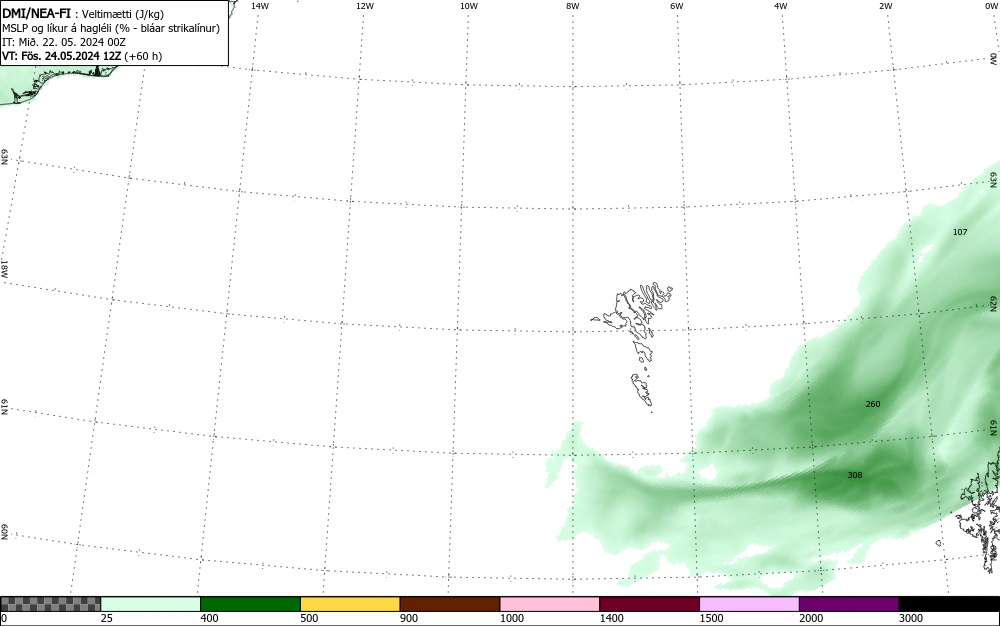Click the legend value 900
Image resolution: width=1000 pixels, height=626 pixels.
[409, 618]
